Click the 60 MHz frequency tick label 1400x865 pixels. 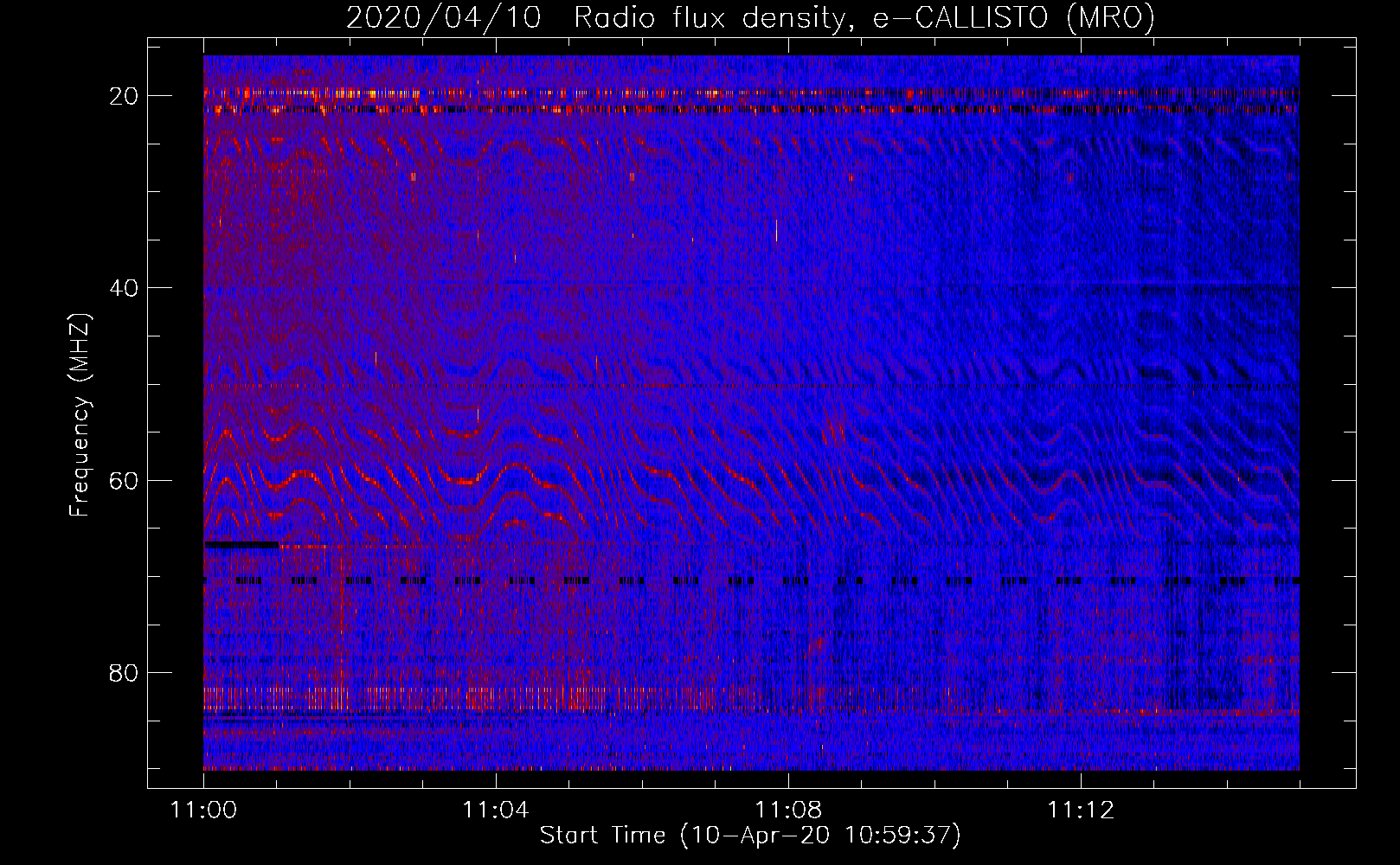pos(125,480)
